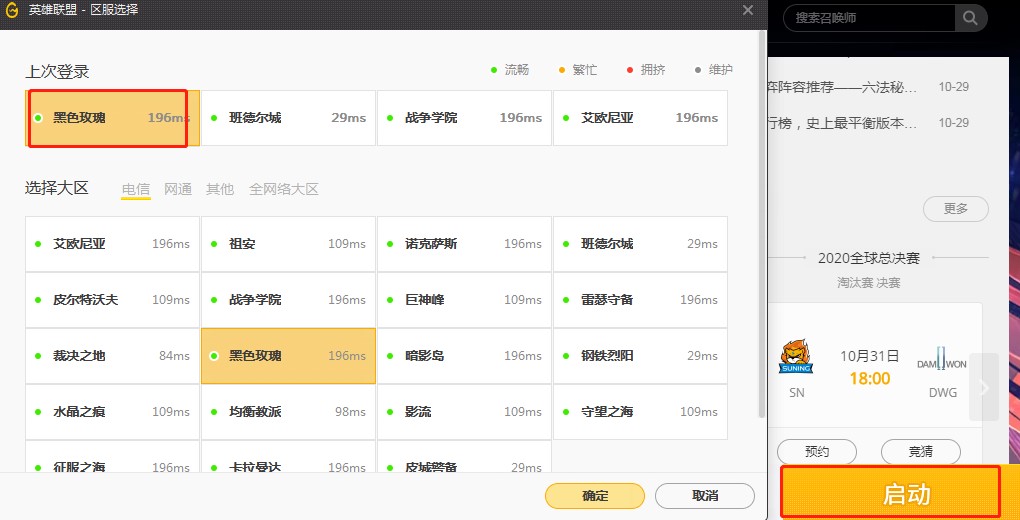Click the WeGame logo icon in title bar
This screenshot has height=520, width=1020.
pos(12,10)
